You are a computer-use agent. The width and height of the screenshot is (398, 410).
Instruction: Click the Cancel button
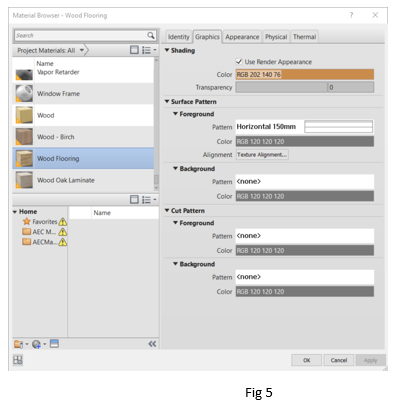point(339,360)
